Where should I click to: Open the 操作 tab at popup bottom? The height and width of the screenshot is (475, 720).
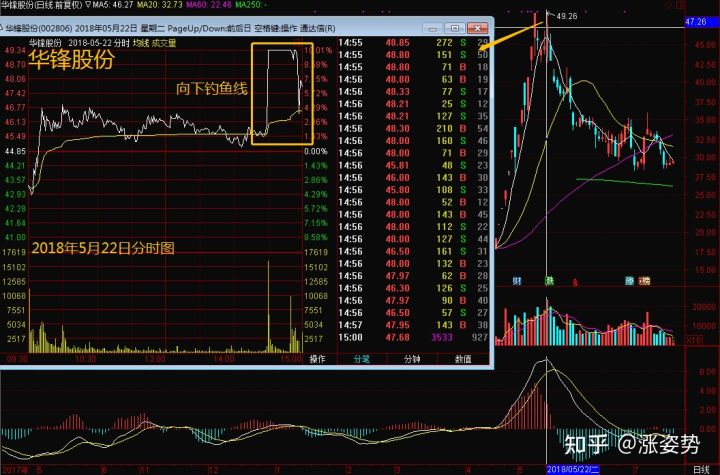point(318,359)
